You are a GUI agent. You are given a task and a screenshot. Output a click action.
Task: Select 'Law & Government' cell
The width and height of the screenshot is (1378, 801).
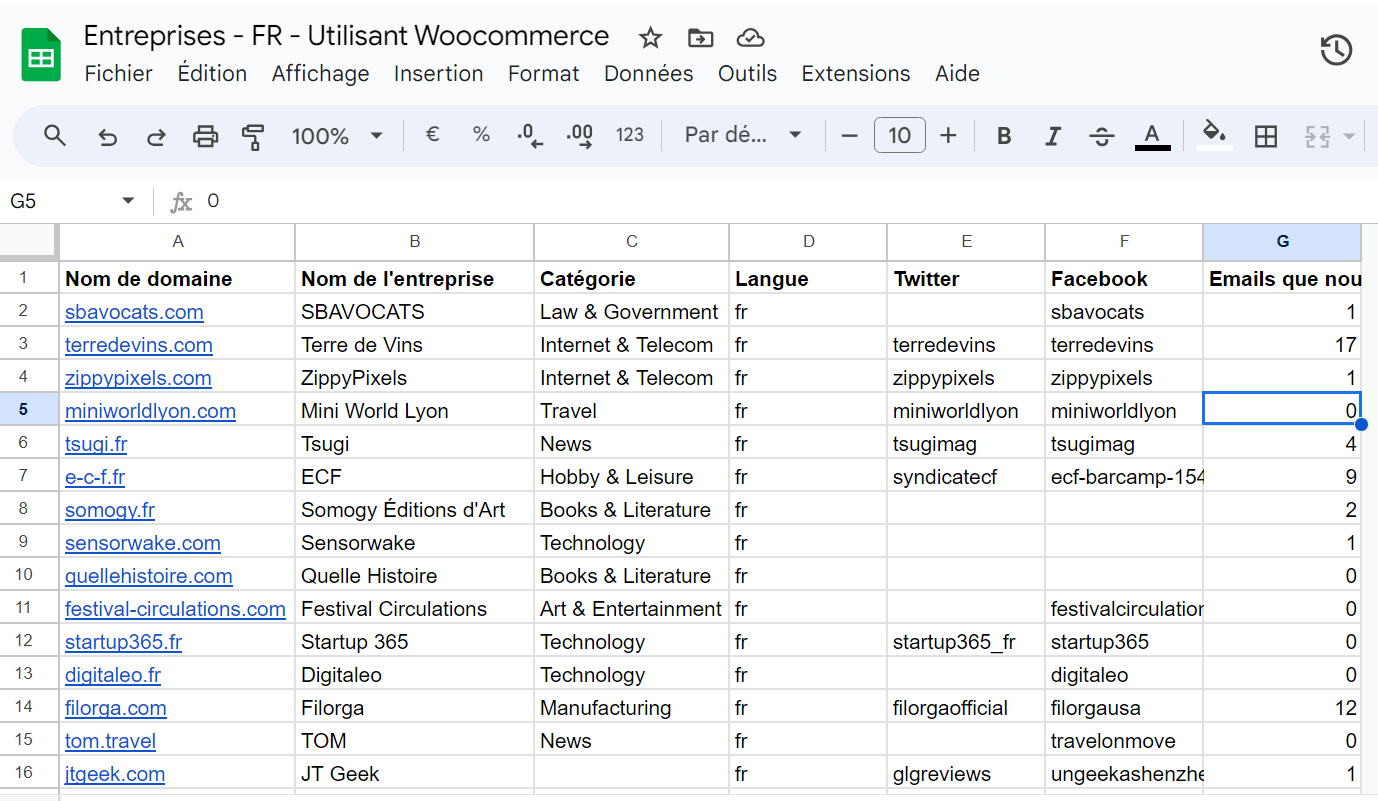pyautogui.click(x=632, y=312)
